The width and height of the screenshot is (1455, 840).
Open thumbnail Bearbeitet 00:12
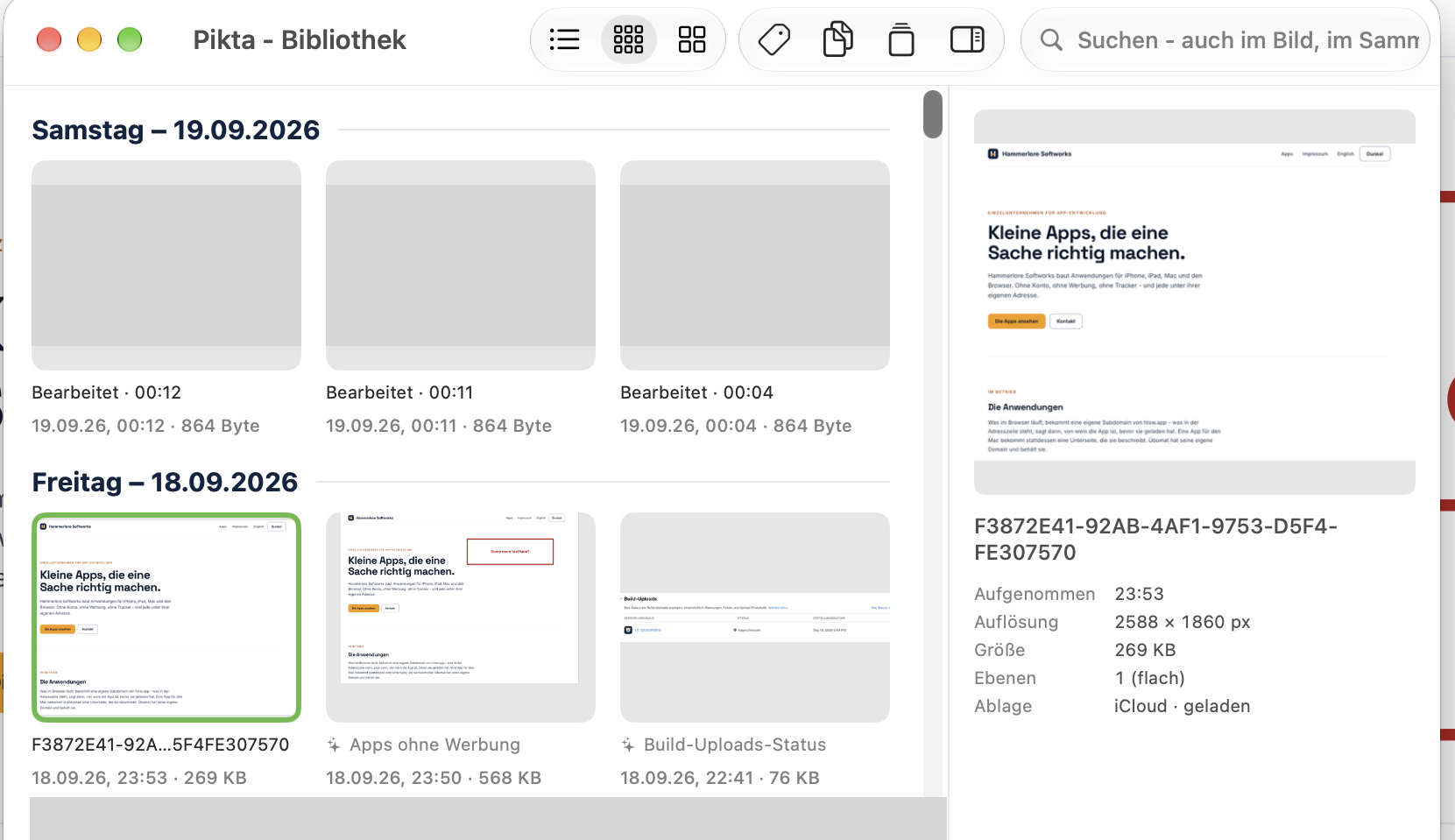166,265
